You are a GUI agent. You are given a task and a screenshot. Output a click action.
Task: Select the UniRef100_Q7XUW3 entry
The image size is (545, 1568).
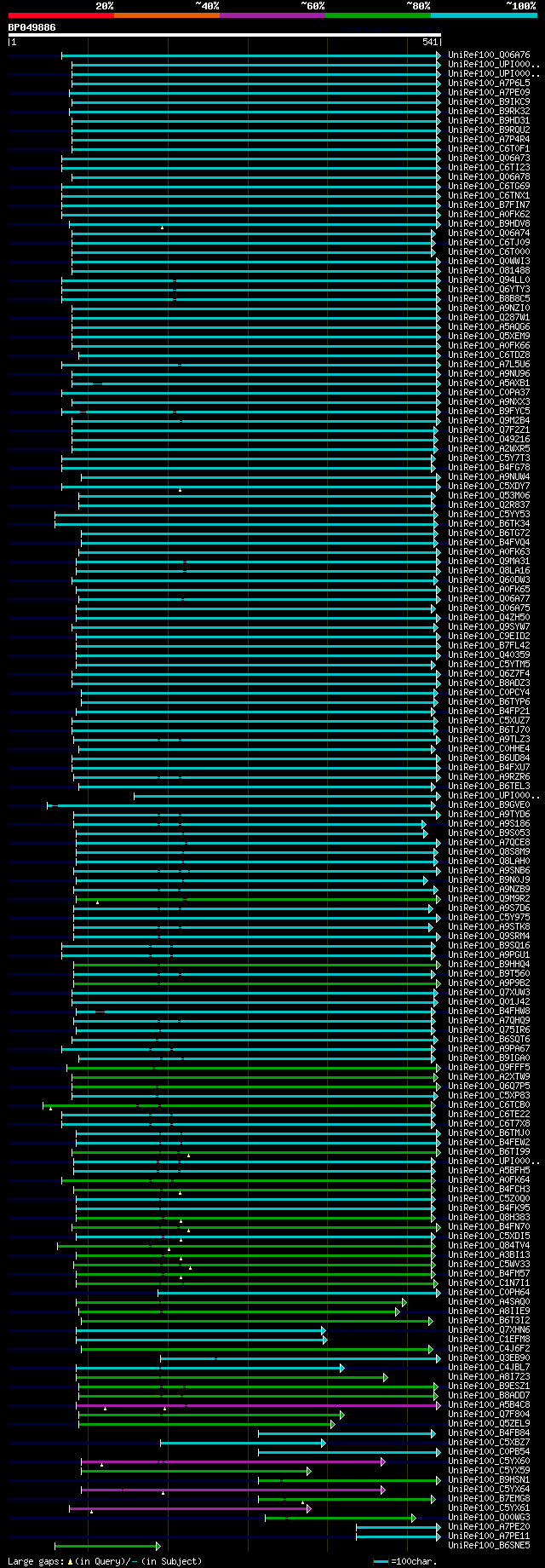coord(489,993)
